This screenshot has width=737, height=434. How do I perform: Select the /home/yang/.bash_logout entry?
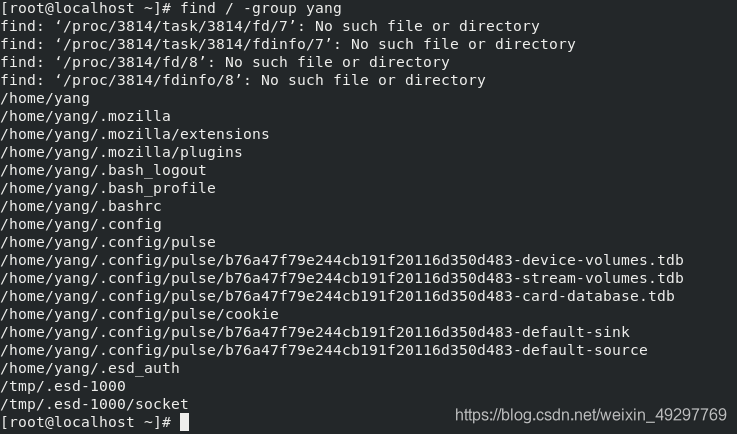click(x=103, y=170)
